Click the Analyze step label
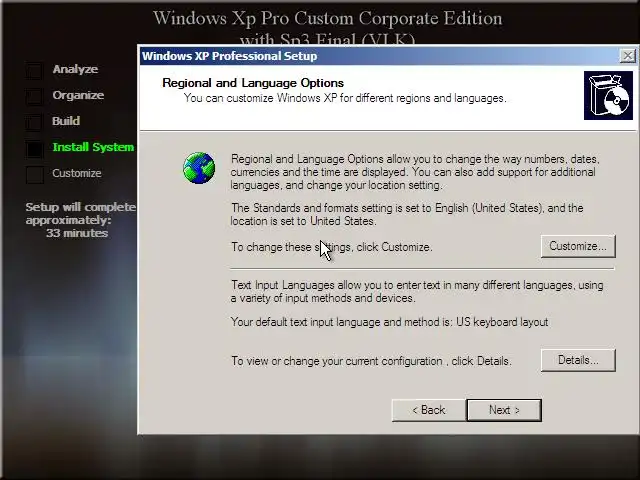This screenshot has width=640, height=480. click(x=75, y=69)
